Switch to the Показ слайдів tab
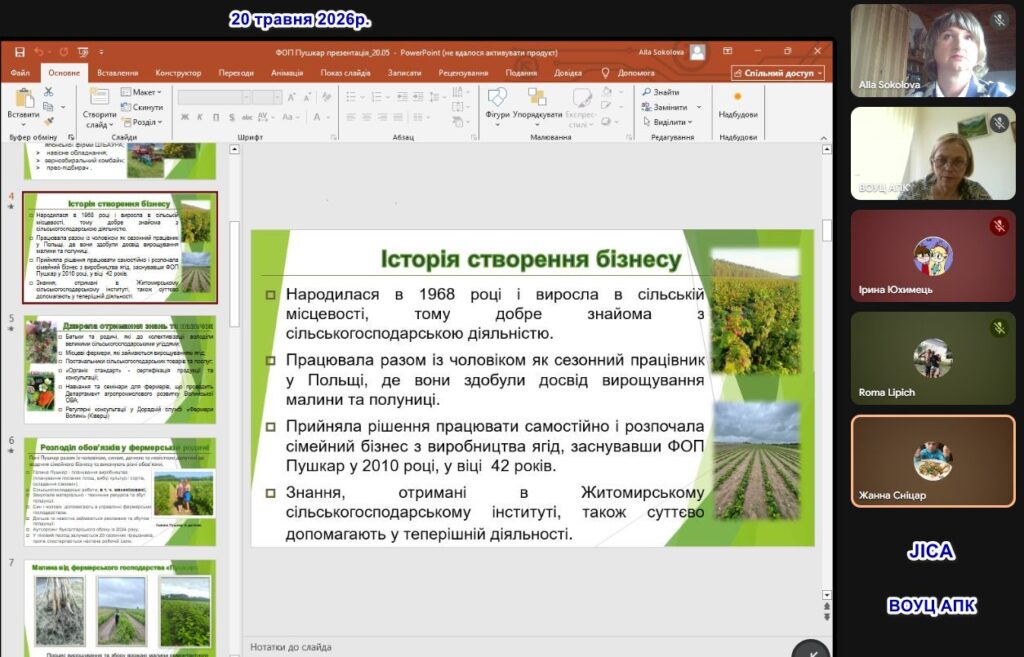 tap(345, 73)
